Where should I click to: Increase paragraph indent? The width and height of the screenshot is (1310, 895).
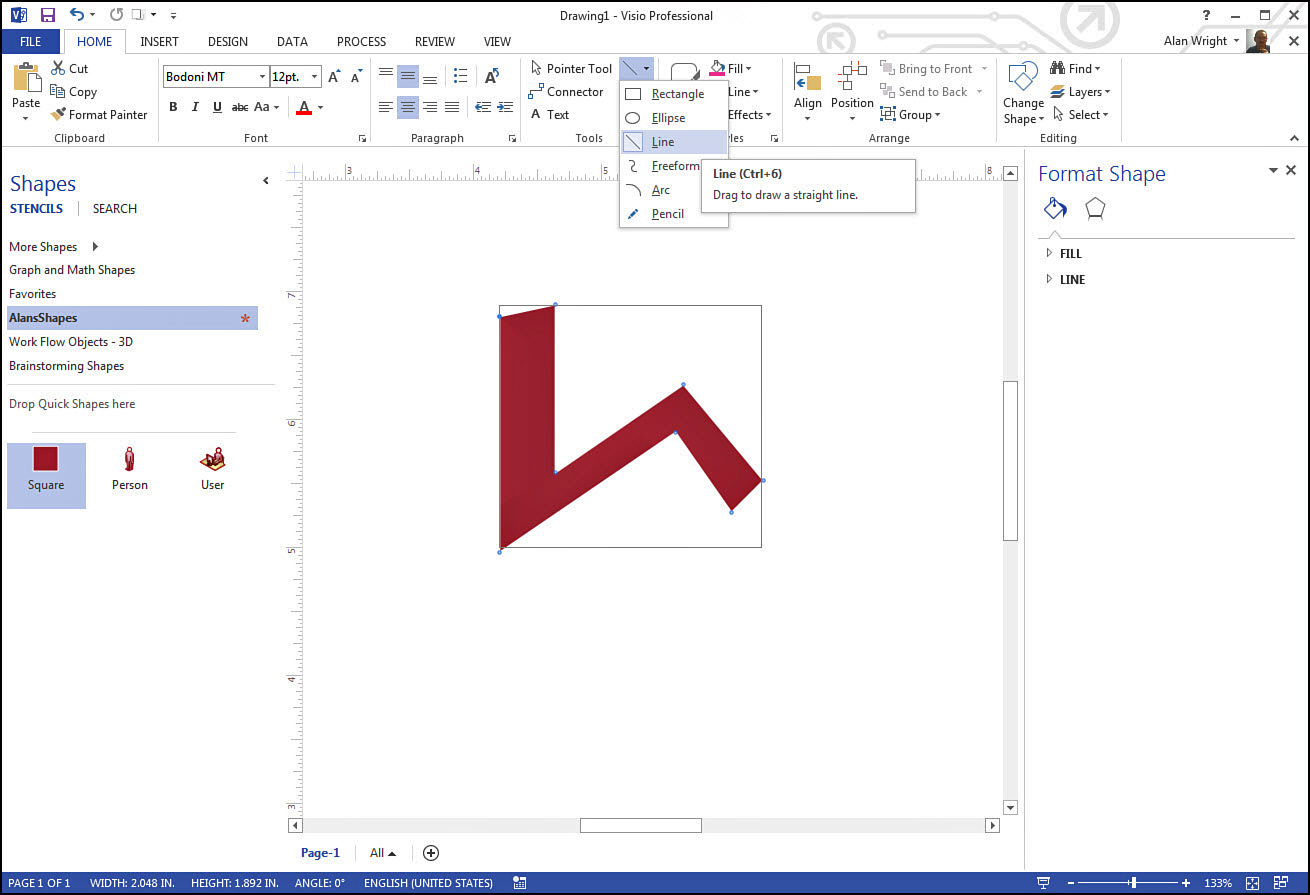[506, 107]
